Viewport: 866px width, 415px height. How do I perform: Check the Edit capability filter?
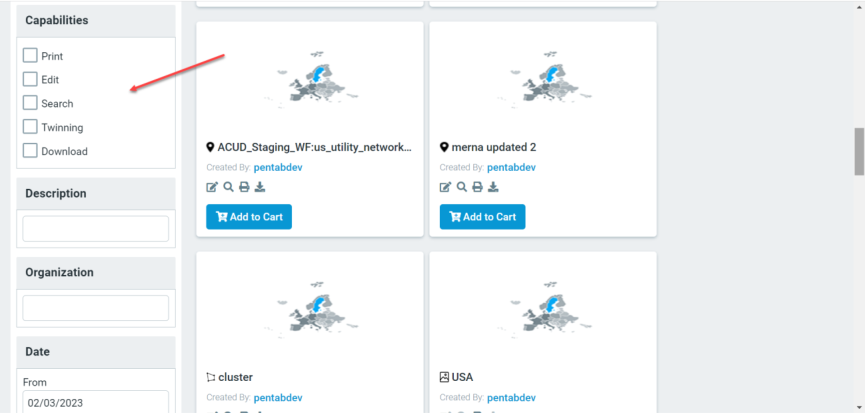[x=30, y=79]
